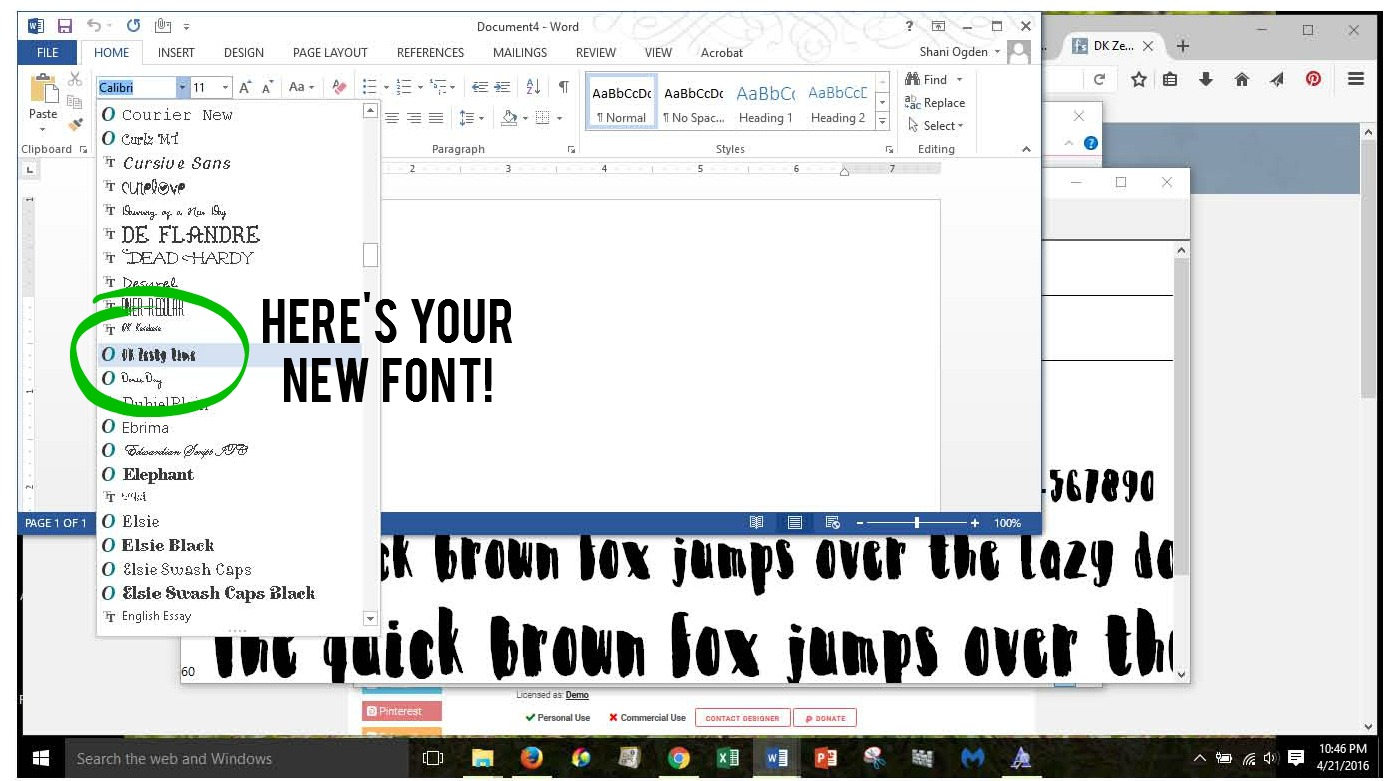This screenshot has height=781, width=1395.
Task: Click the Replace button
Action: pyautogui.click(x=935, y=102)
